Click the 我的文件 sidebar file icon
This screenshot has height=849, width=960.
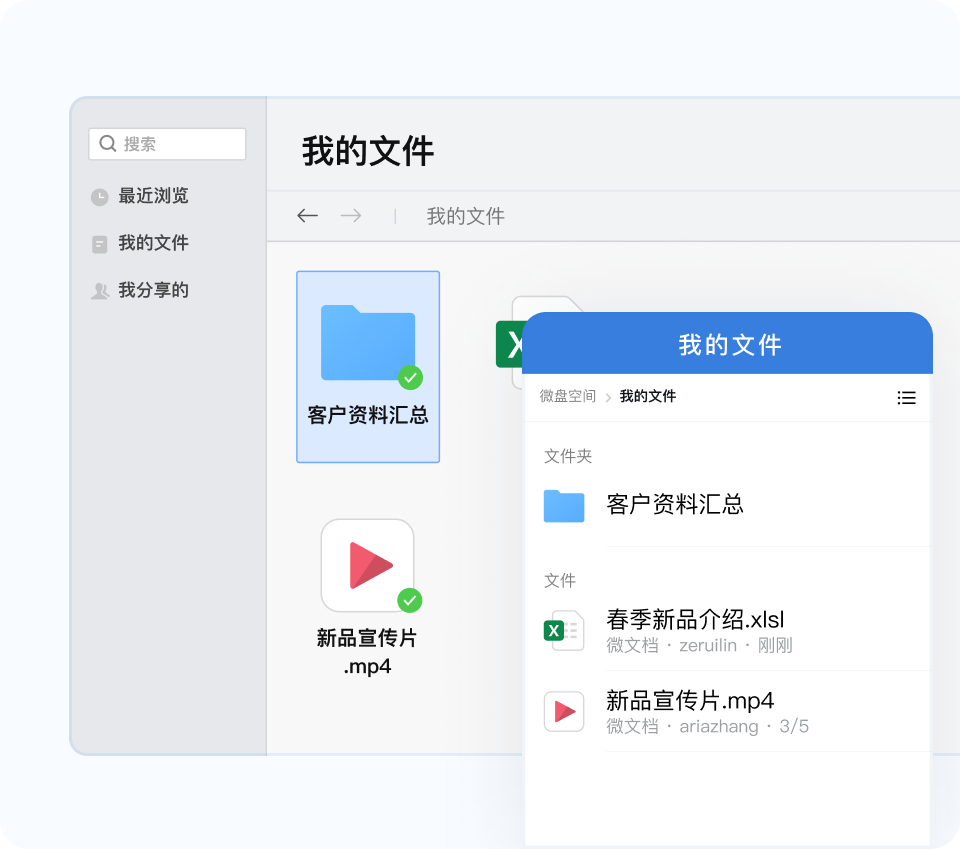[x=100, y=244]
